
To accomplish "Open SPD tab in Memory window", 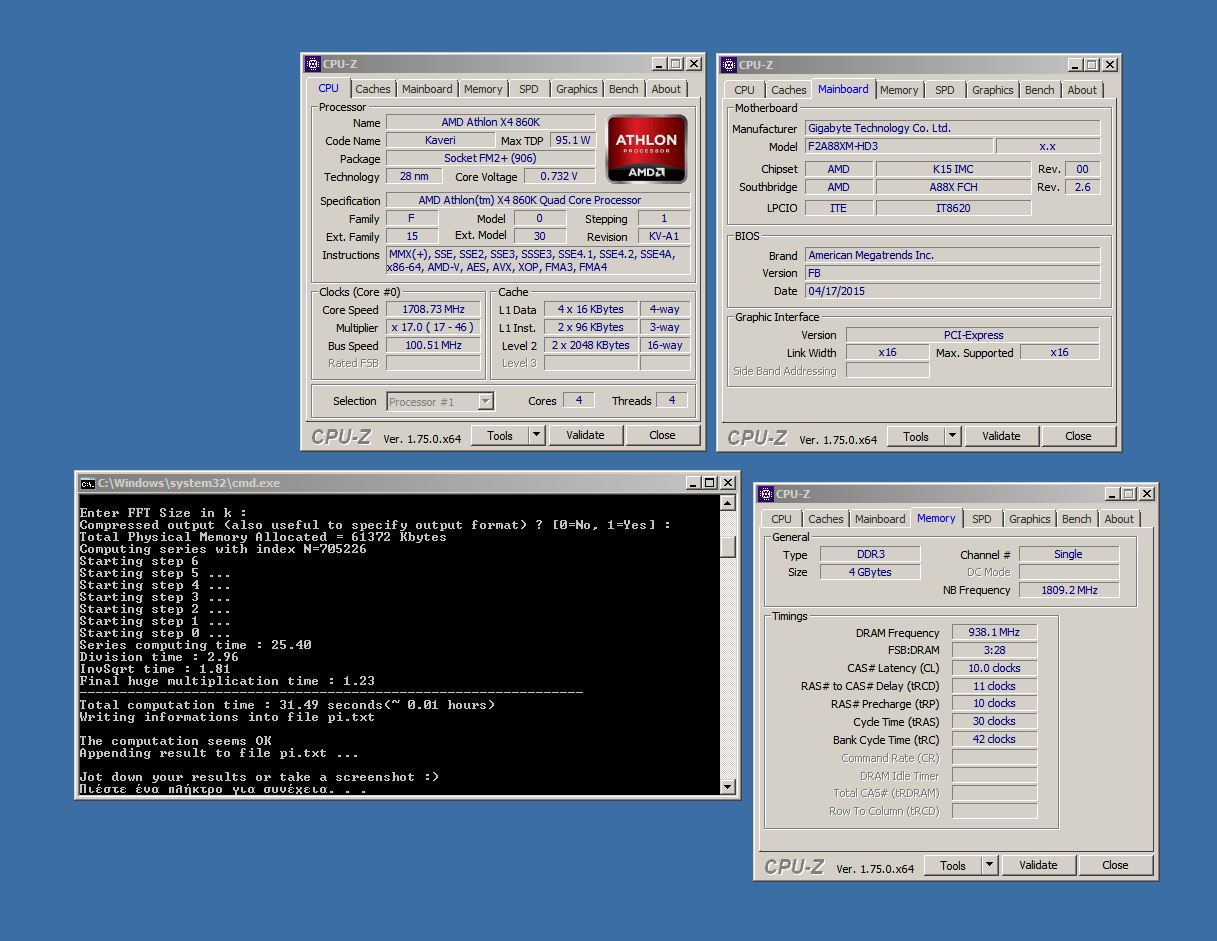I will [x=982, y=519].
